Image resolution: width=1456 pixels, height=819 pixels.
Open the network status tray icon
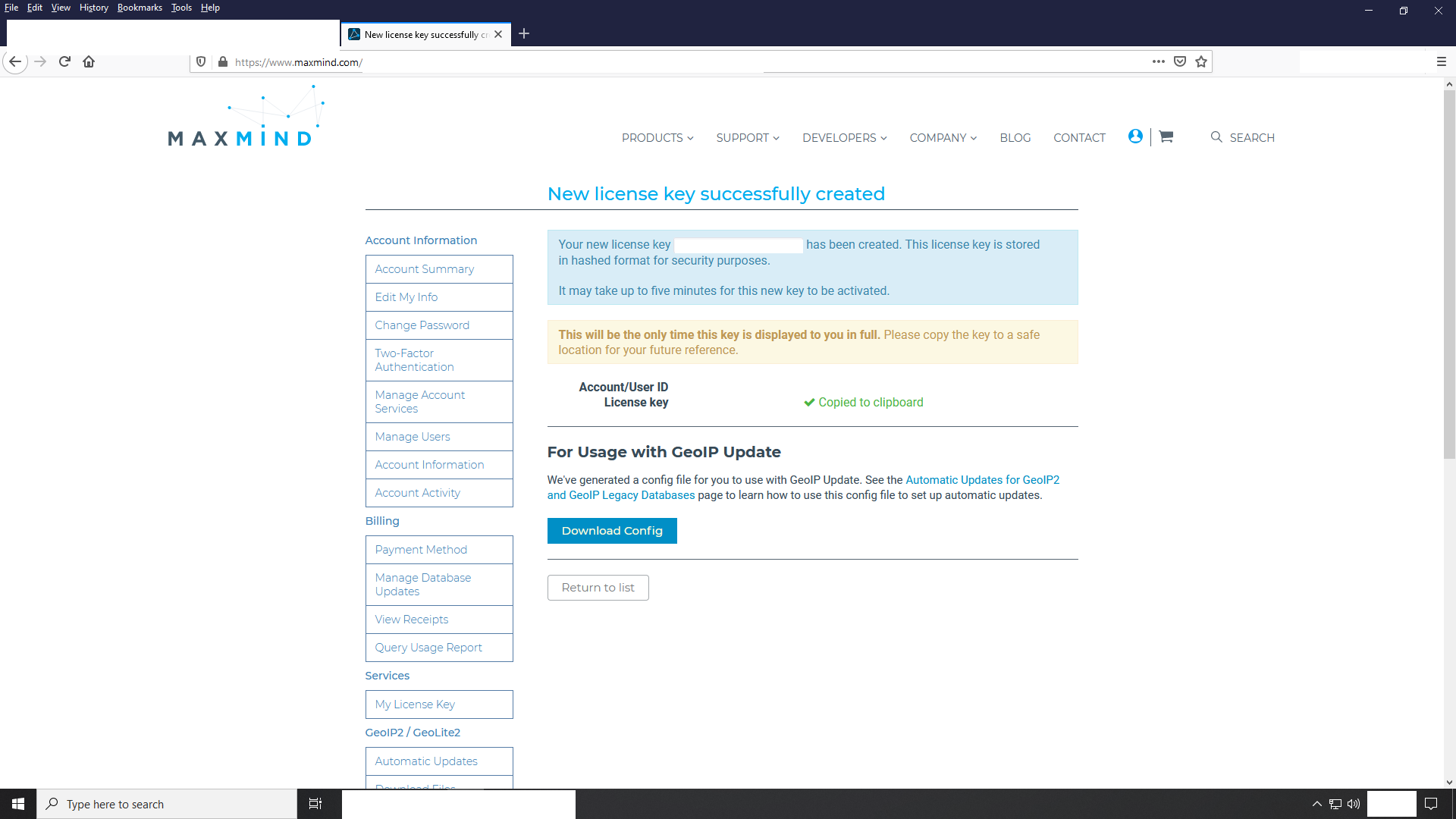(x=1335, y=804)
